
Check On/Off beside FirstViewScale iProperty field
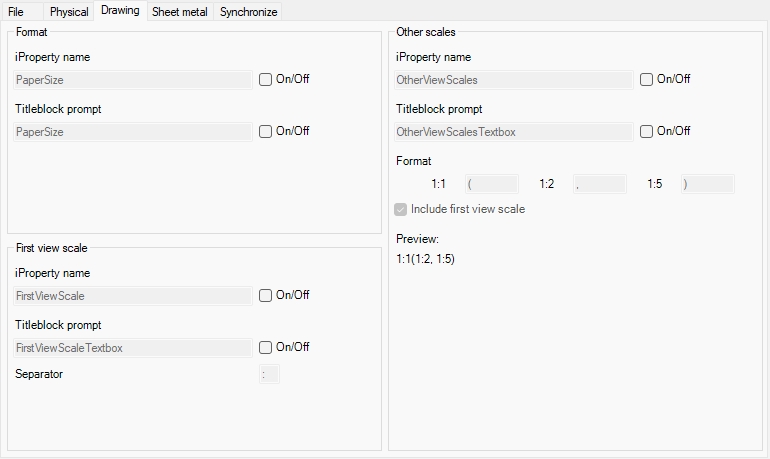pyautogui.click(x=266, y=296)
